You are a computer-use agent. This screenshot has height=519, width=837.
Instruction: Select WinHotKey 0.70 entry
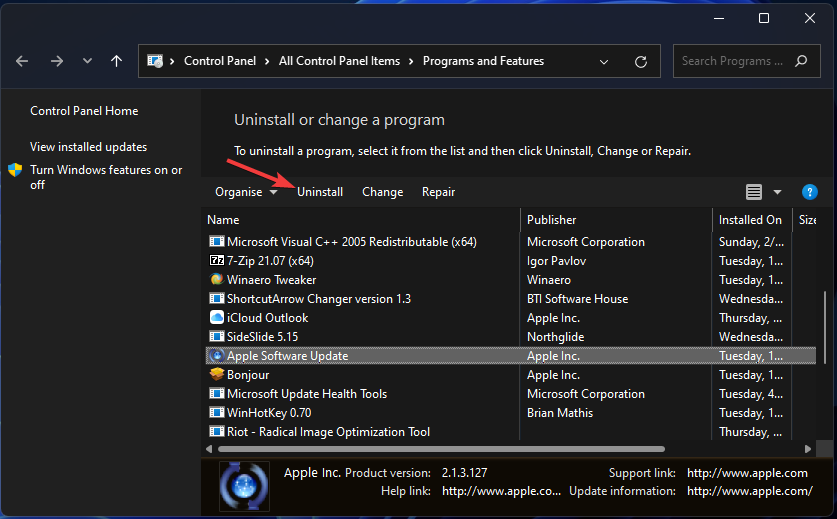pyautogui.click(x=269, y=413)
